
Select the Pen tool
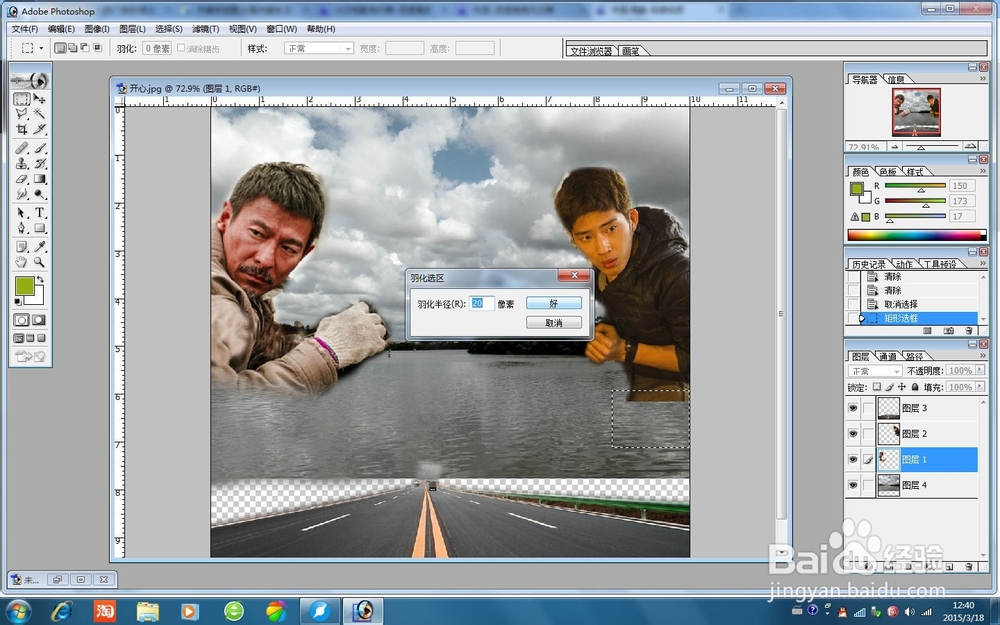click(22, 228)
